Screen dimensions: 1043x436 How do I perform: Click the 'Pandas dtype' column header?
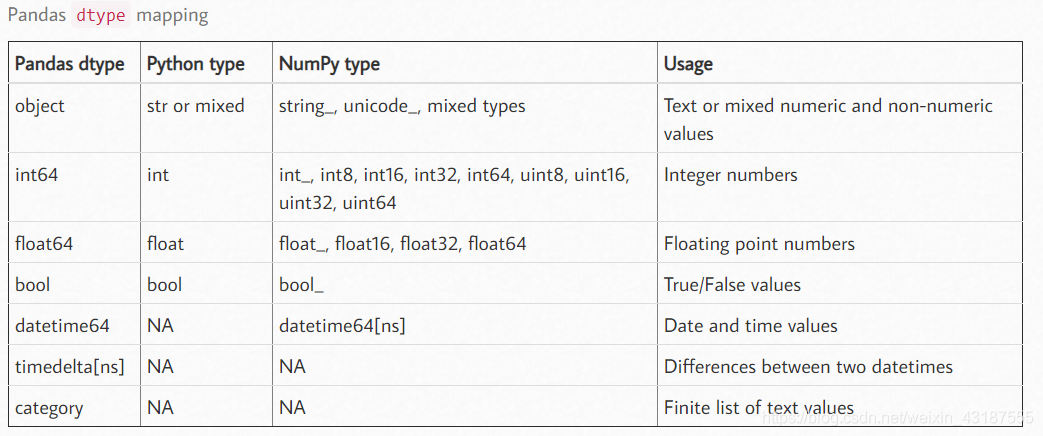(x=70, y=64)
